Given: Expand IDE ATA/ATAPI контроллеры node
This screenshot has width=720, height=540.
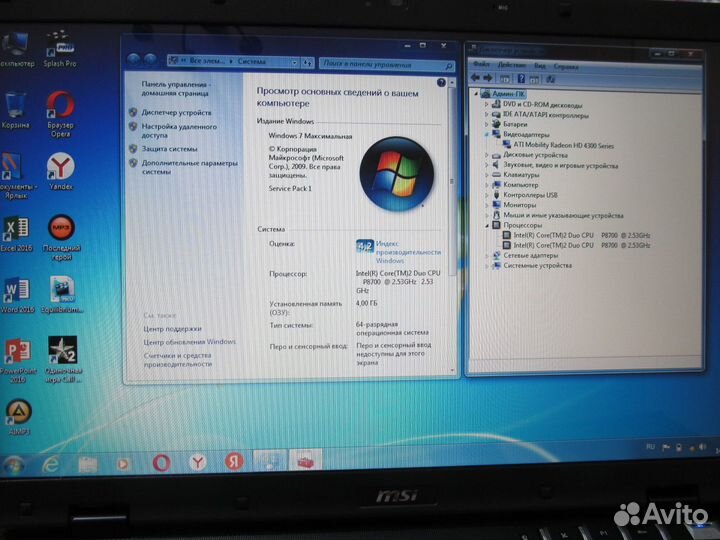Looking at the screenshot, I should click(486, 114).
